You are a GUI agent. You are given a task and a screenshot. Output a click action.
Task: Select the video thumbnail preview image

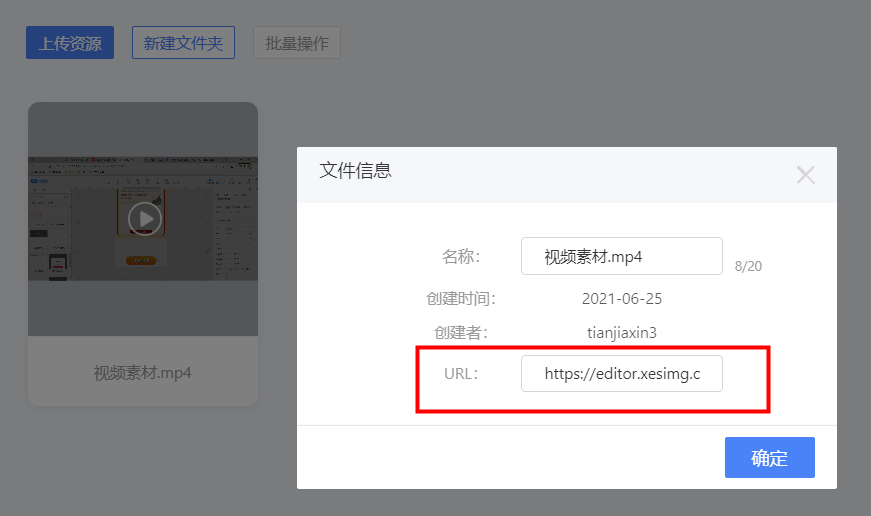coord(143,218)
